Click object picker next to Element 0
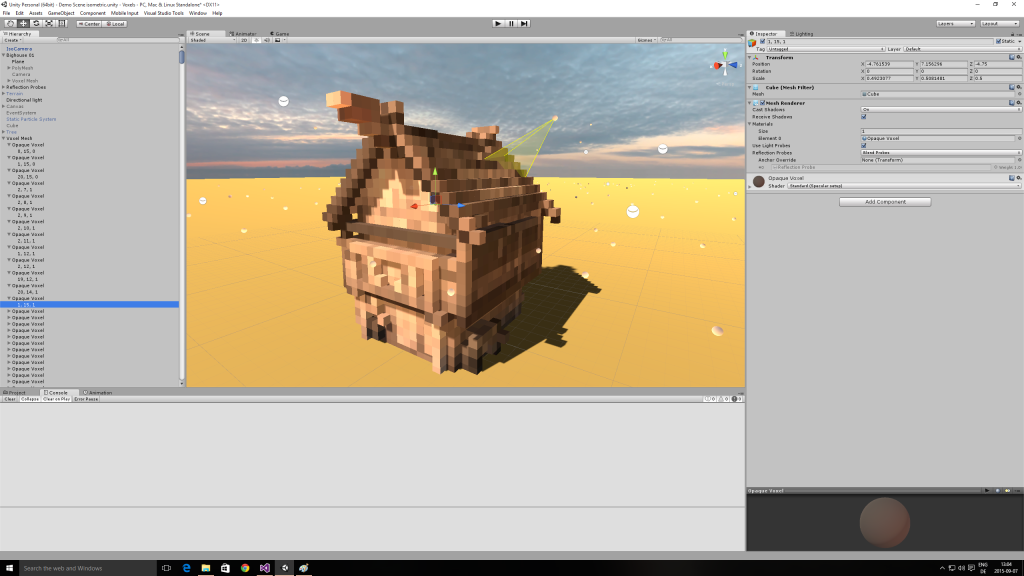Image resolution: width=1024 pixels, height=576 pixels. coord(1019,138)
